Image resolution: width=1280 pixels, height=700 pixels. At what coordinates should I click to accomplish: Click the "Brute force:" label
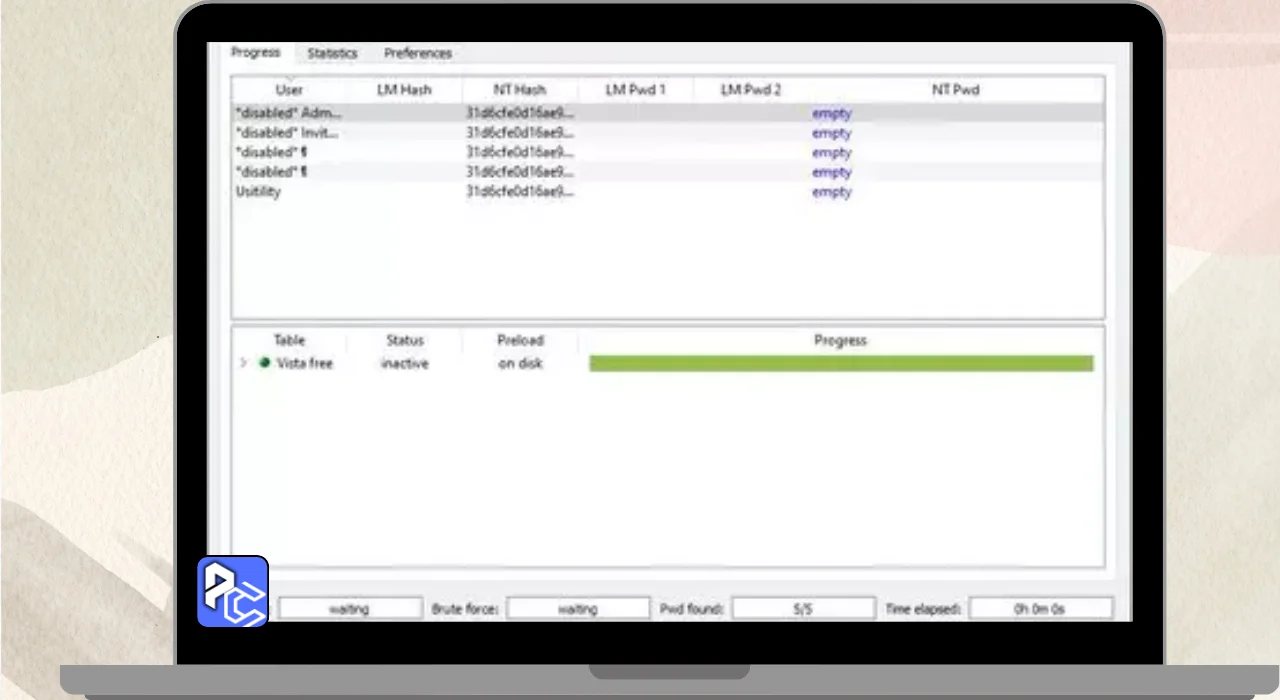tap(465, 608)
